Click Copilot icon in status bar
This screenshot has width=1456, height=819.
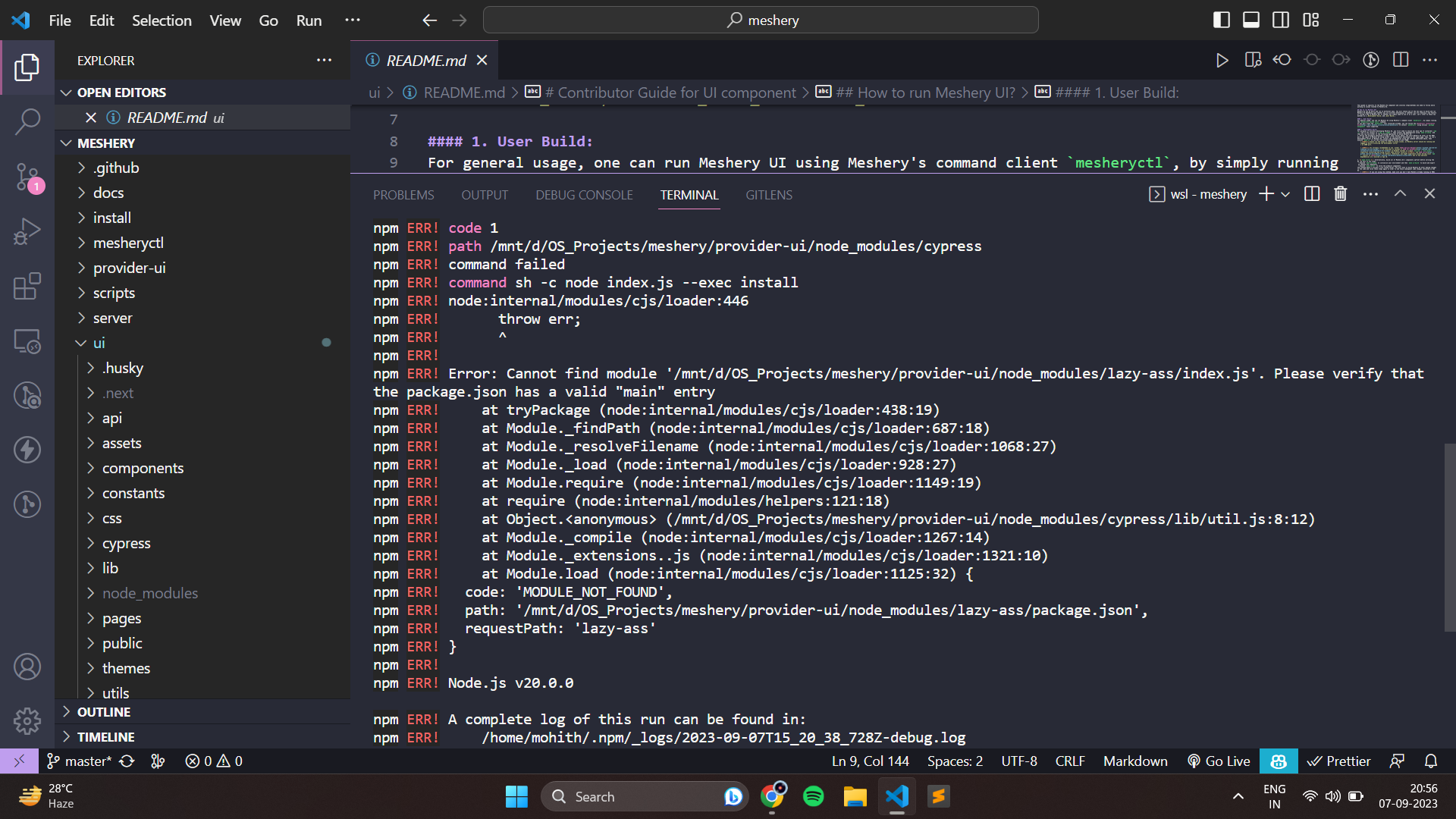pyautogui.click(x=1279, y=761)
